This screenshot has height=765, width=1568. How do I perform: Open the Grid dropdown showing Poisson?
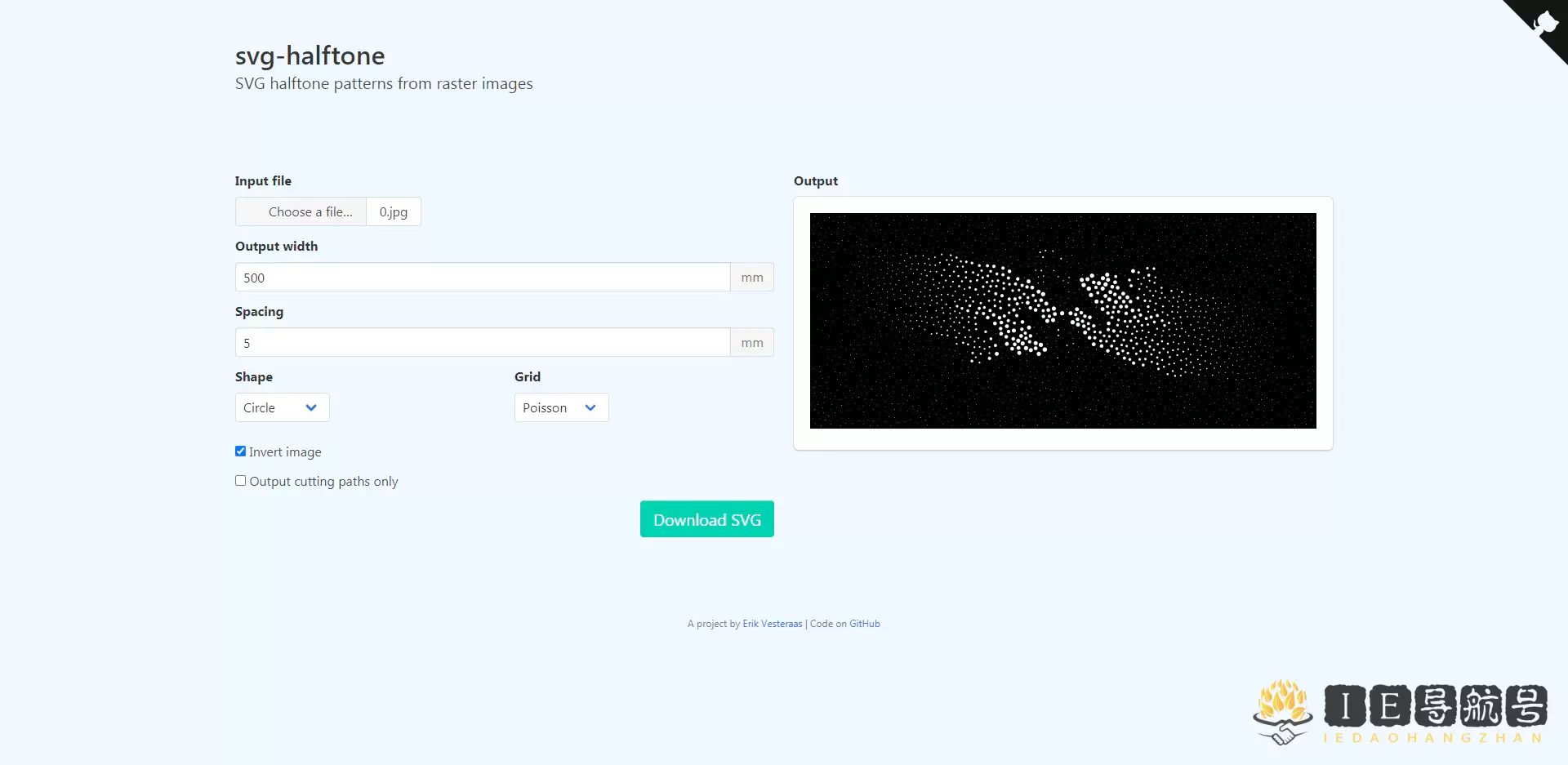pos(560,407)
